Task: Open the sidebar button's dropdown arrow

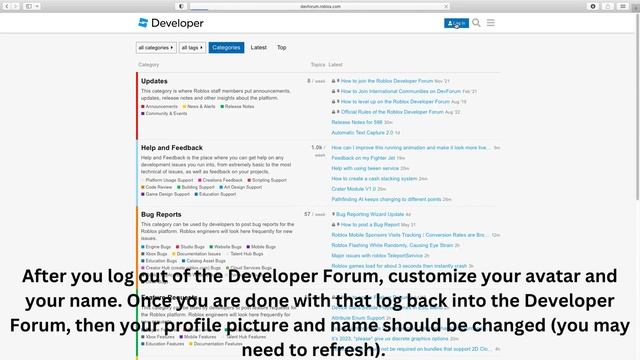Action: (x=37, y=6)
